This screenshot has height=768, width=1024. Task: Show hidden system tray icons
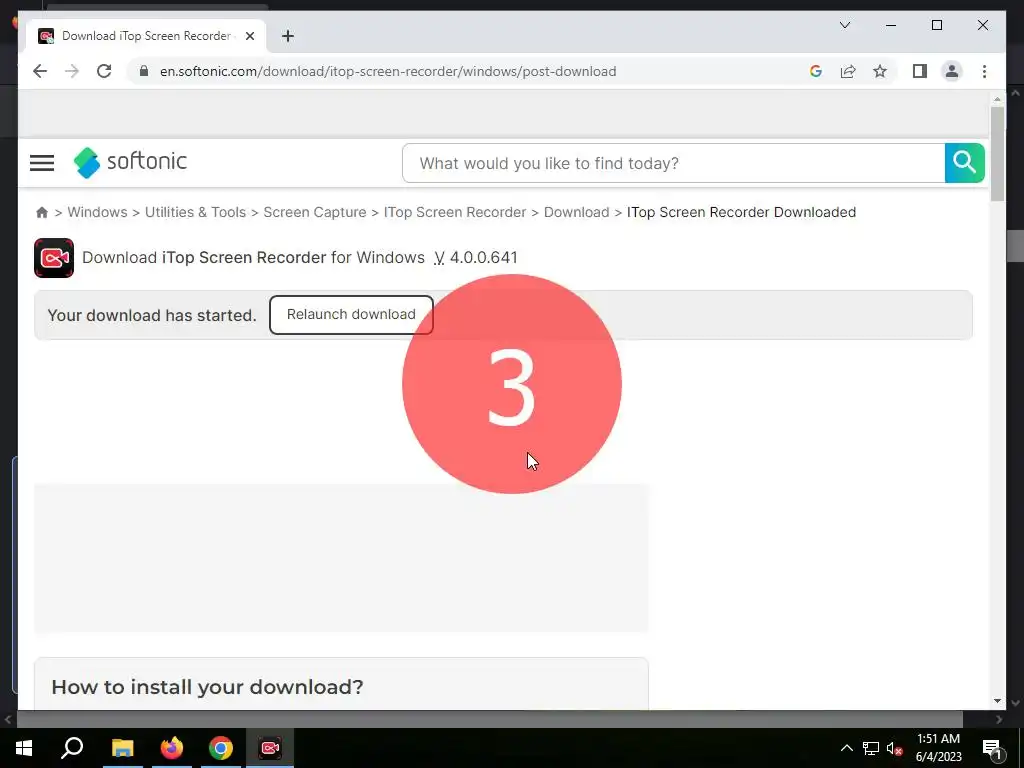pyautogui.click(x=846, y=748)
